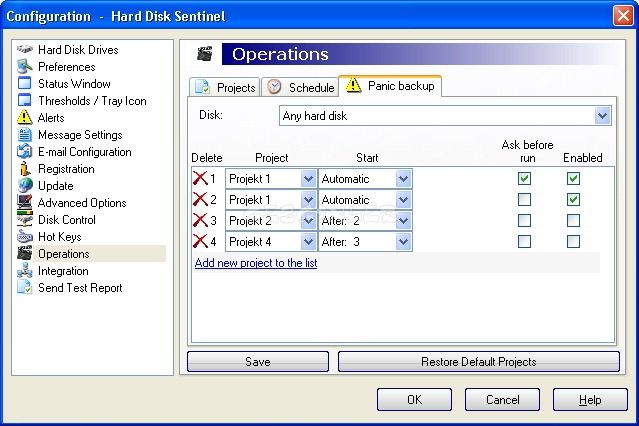
Task: Switch to the Schedule tab
Action: (x=300, y=88)
